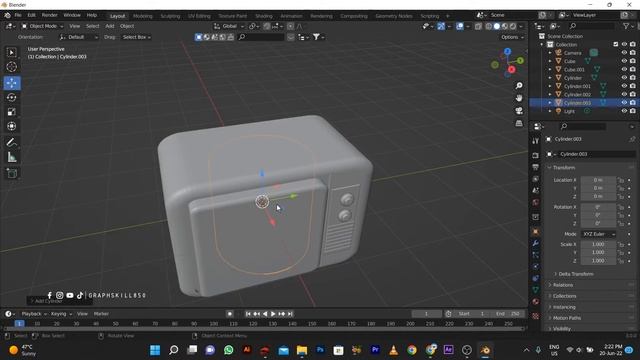Open the Texture properties checker tab

click(x=536, y=316)
